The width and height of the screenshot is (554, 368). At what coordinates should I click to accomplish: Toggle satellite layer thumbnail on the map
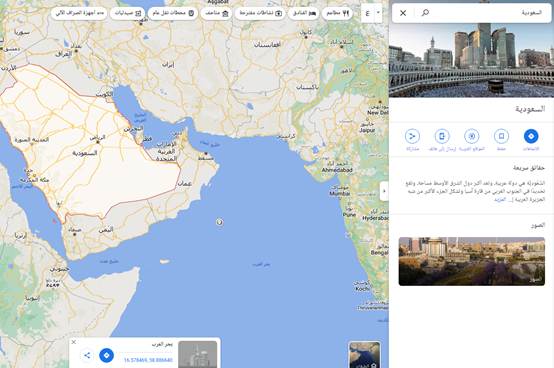click(364, 355)
